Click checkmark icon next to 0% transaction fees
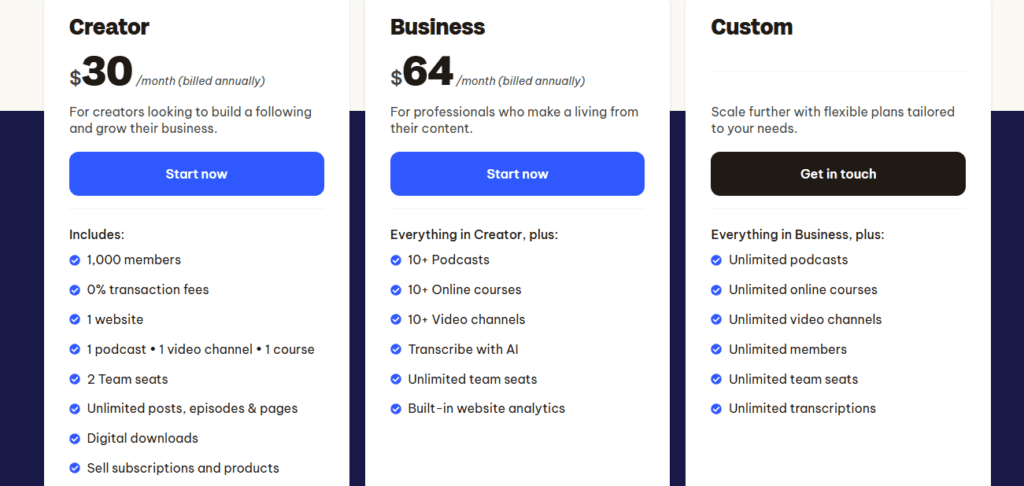 click(x=75, y=290)
